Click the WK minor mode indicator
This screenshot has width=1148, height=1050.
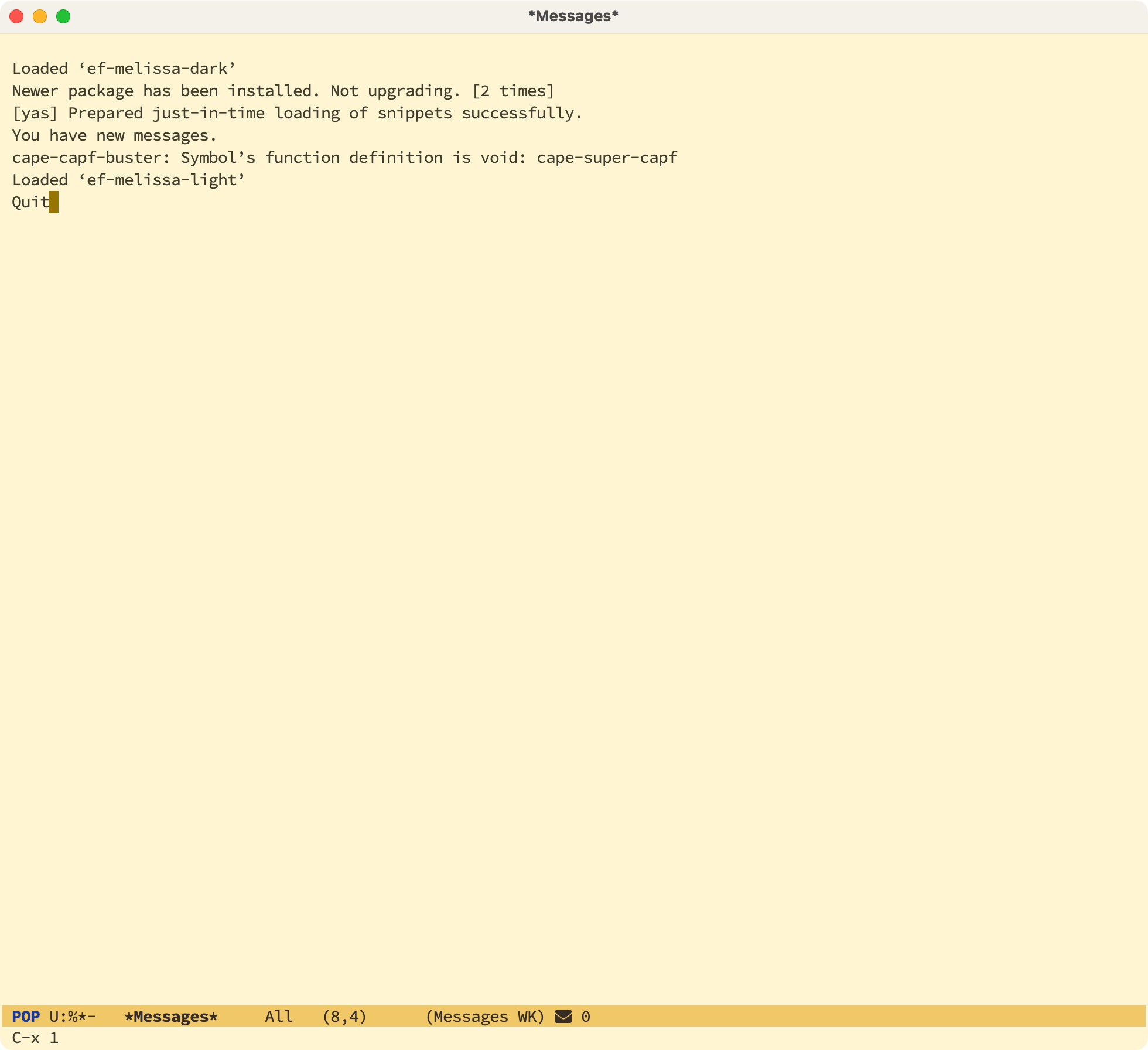click(527, 1016)
